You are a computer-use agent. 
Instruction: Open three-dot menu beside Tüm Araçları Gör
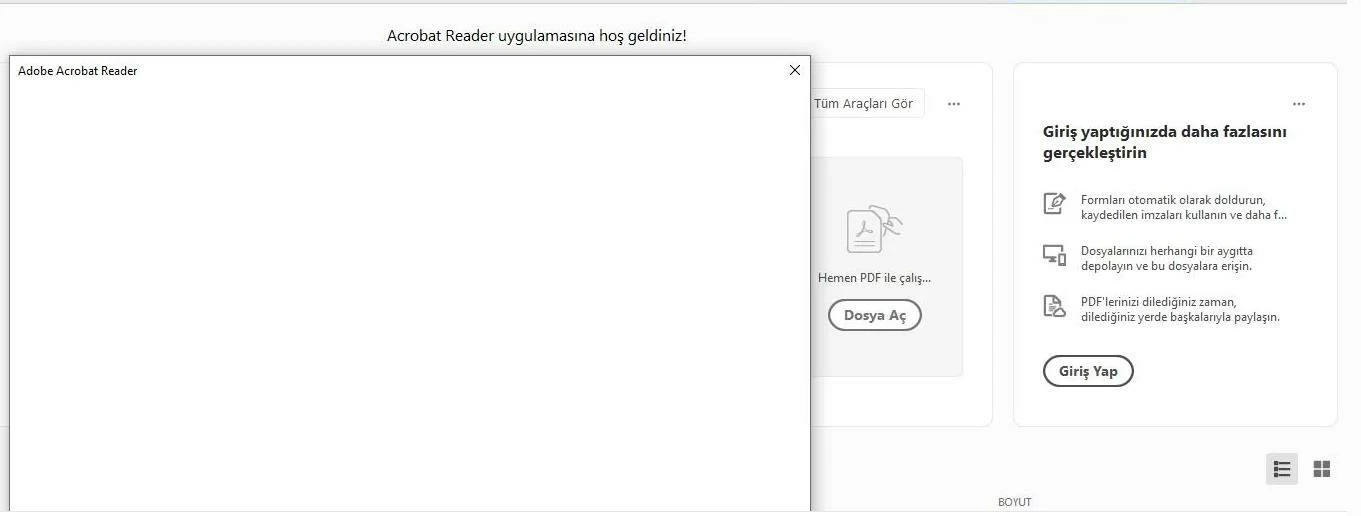954,104
